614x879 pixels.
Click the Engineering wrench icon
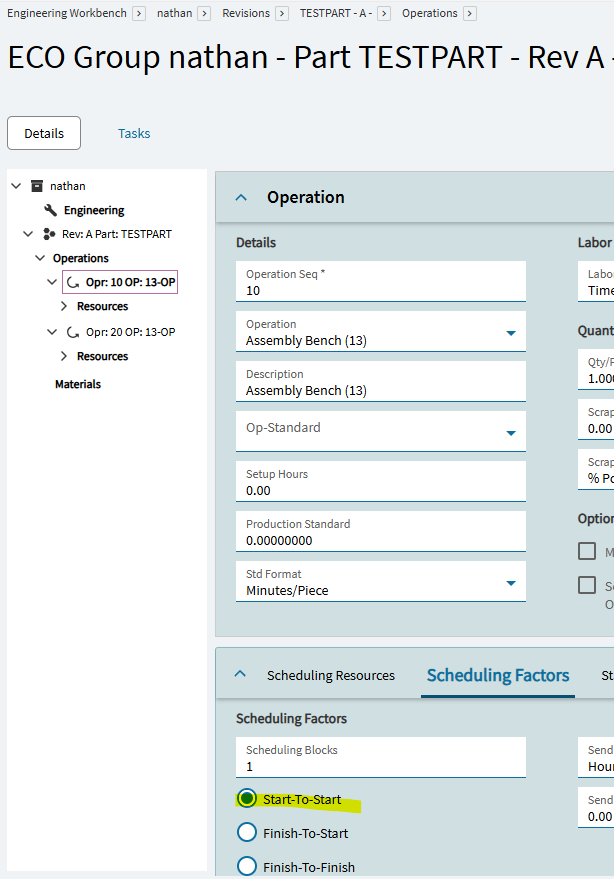pyautogui.click(x=51, y=210)
